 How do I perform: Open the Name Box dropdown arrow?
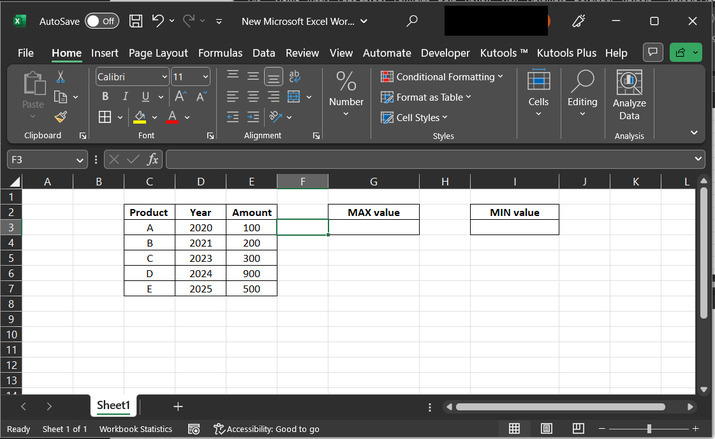click(80, 160)
